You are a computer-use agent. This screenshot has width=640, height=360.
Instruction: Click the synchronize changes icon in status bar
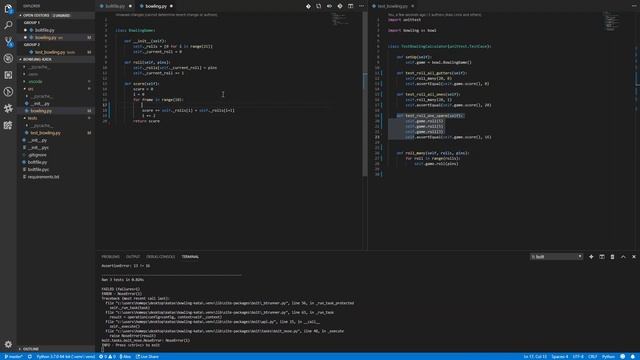click(x=30, y=357)
